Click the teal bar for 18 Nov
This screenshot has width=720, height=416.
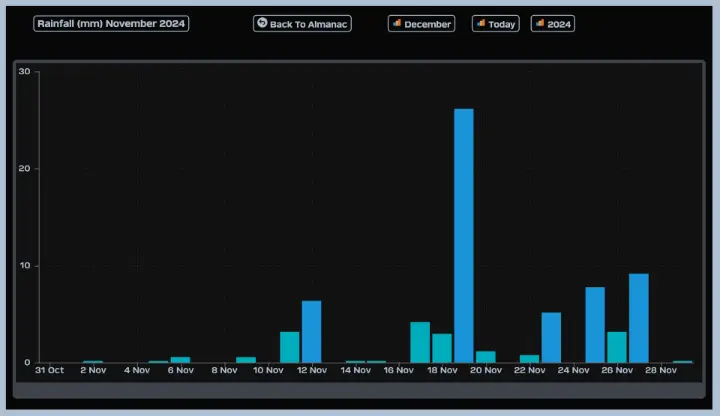coord(442,348)
